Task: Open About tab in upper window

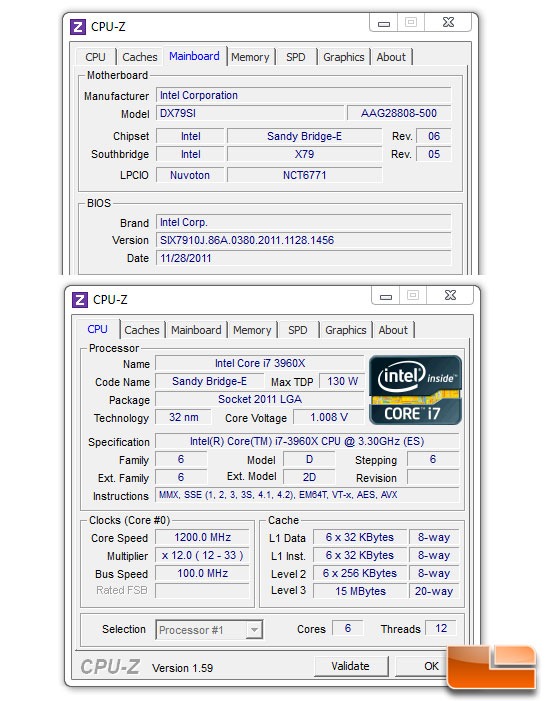Action: click(x=391, y=57)
